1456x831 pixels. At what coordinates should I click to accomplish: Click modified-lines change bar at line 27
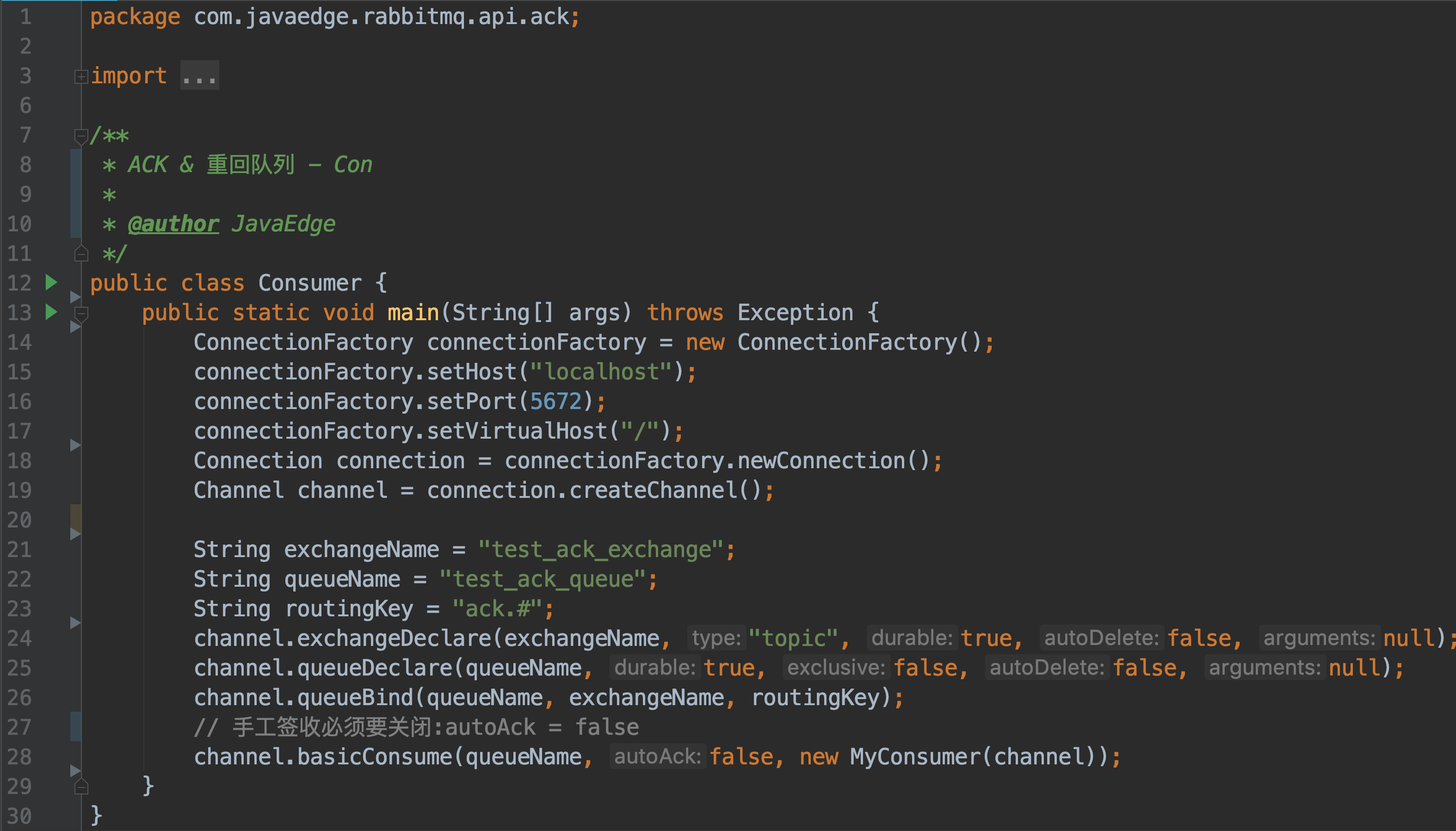coord(75,726)
